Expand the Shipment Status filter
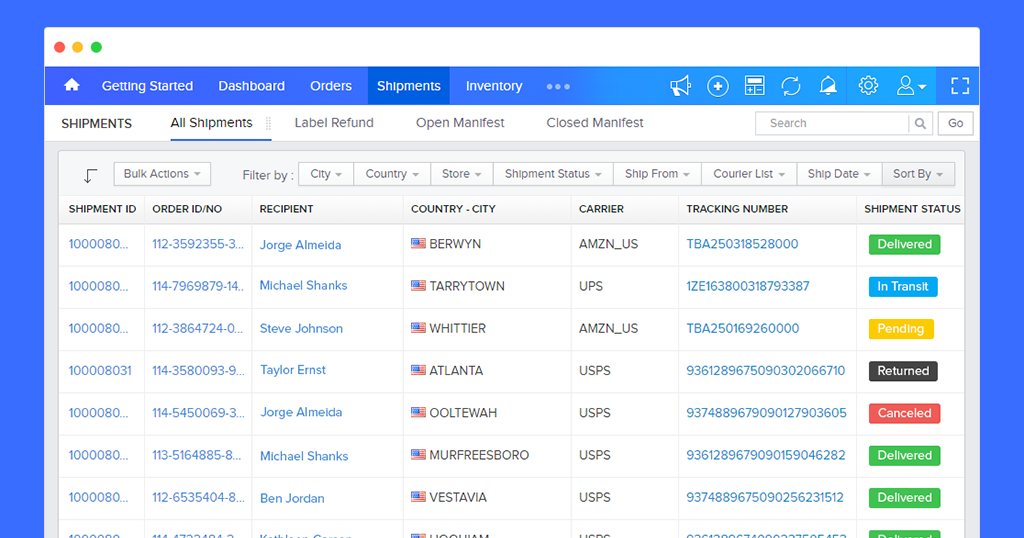 (x=553, y=174)
